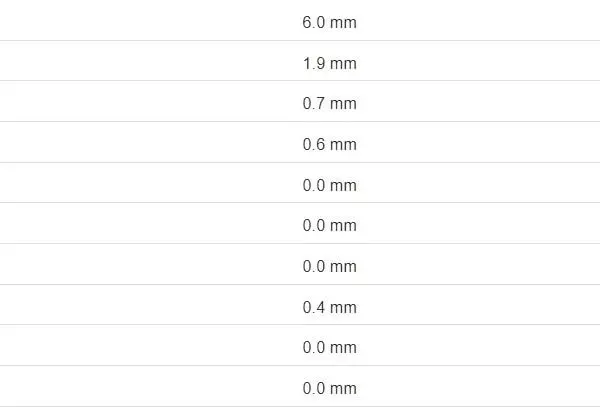600x407 pixels.
Task: Select the 0.0 mm row directly below 0.6 mm
Action: (x=150, y=186)
